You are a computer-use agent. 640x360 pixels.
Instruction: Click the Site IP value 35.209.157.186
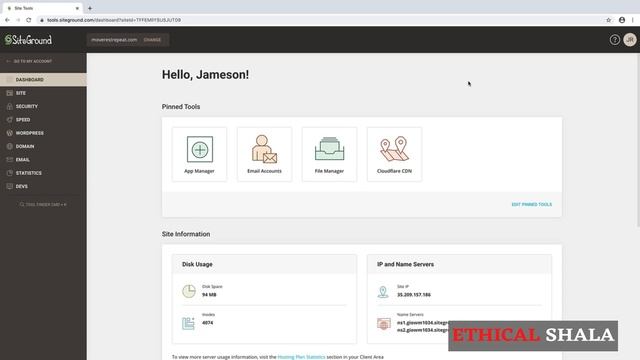(x=414, y=295)
